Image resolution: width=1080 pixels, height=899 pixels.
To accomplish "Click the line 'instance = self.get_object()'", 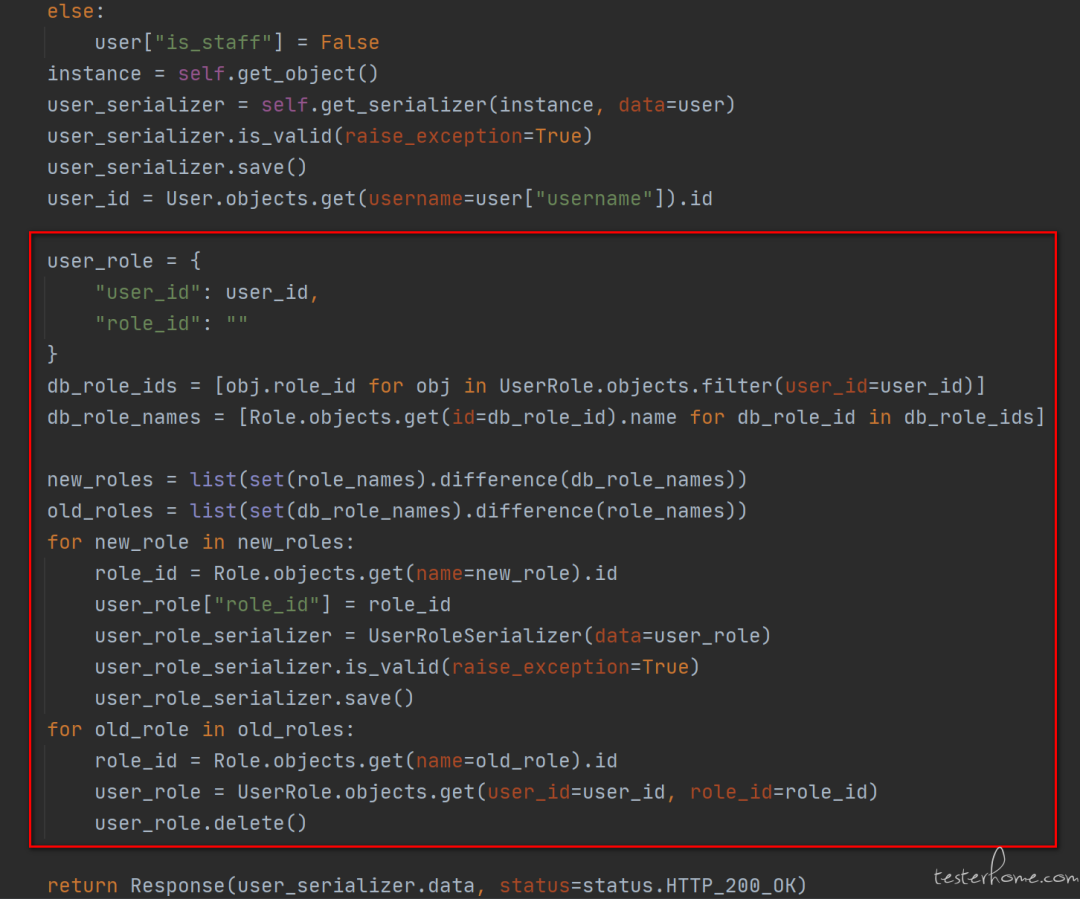I will coord(213,74).
